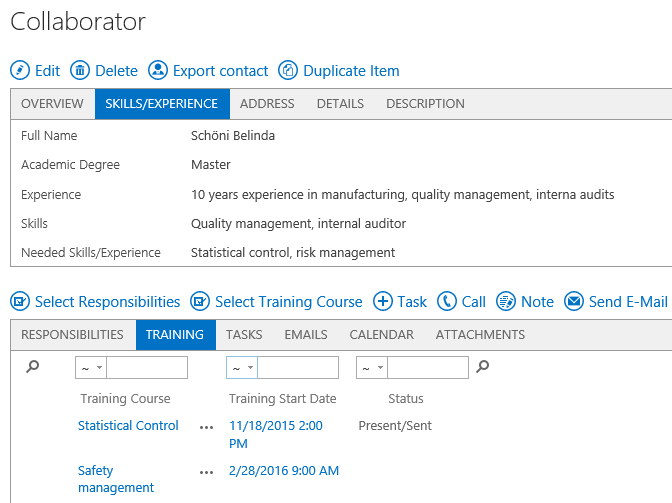Click the Send E-Mail envelope icon
This screenshot has height=503, width=672.
point(574,301)
